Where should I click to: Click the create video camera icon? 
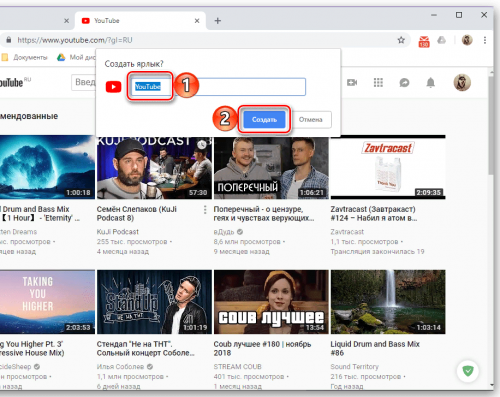click(352, 82)
